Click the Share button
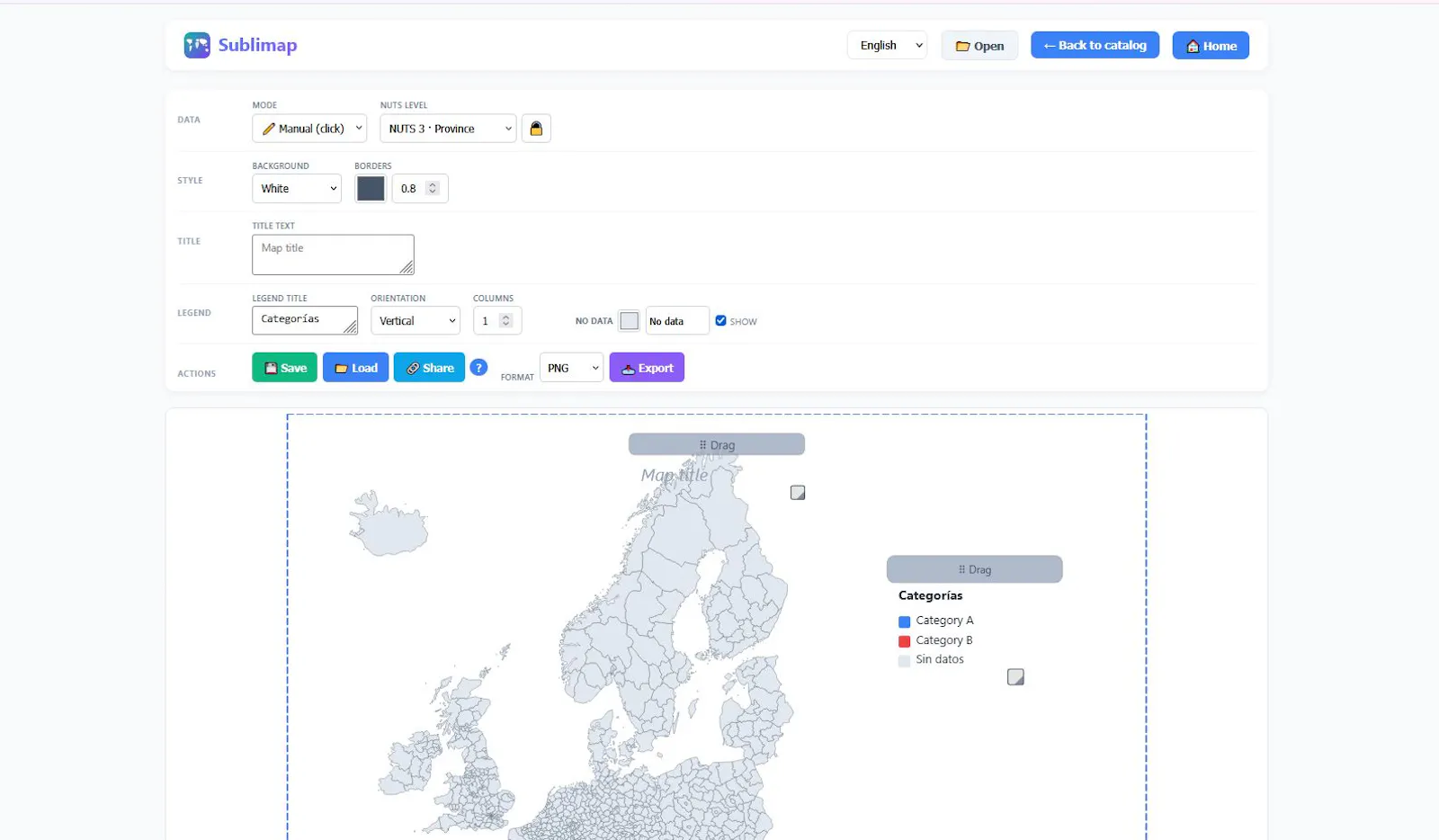Viewport: 1439px width, 840px height. click(x=429, y=367)
